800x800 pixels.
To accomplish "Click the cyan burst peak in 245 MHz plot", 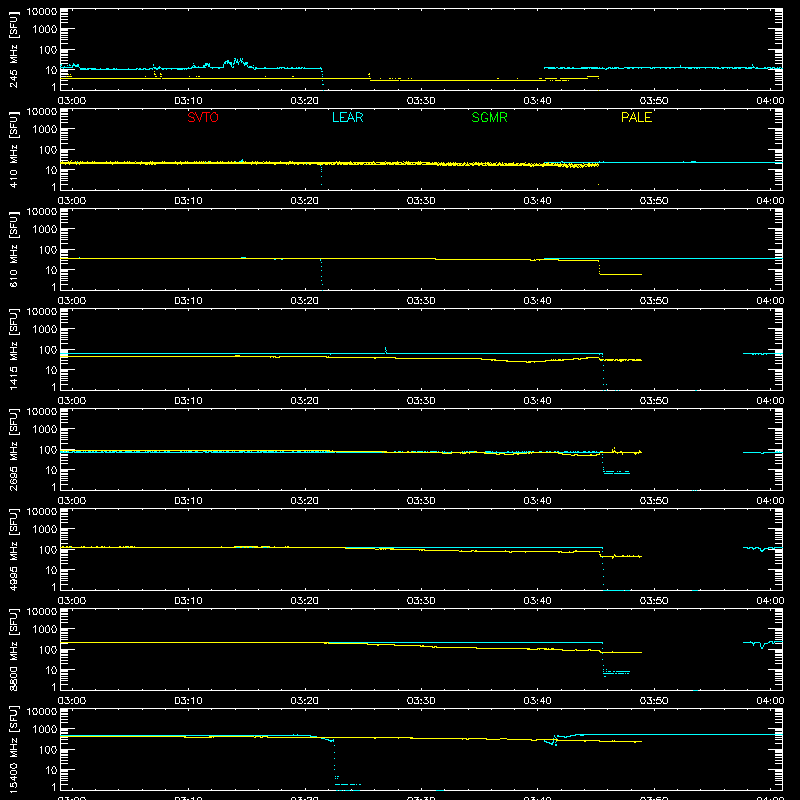I will click(x=236, y=62).
